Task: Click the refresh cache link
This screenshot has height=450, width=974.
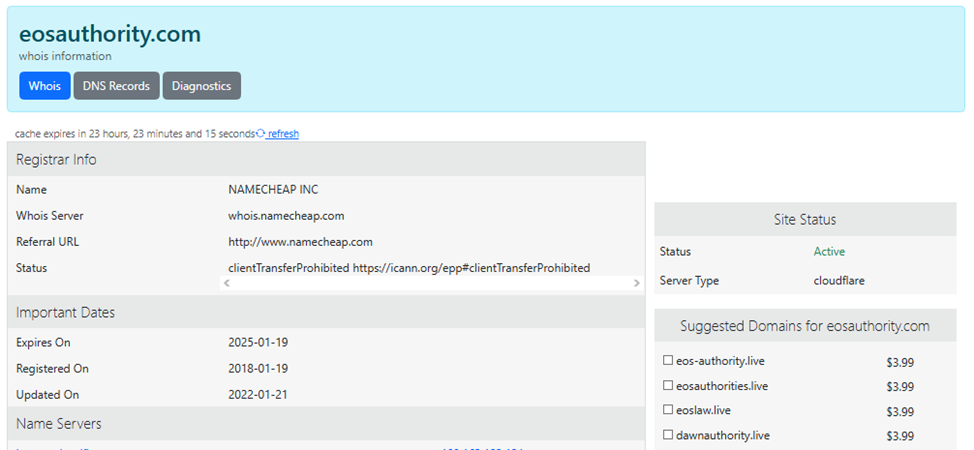Action: (283, 134)
